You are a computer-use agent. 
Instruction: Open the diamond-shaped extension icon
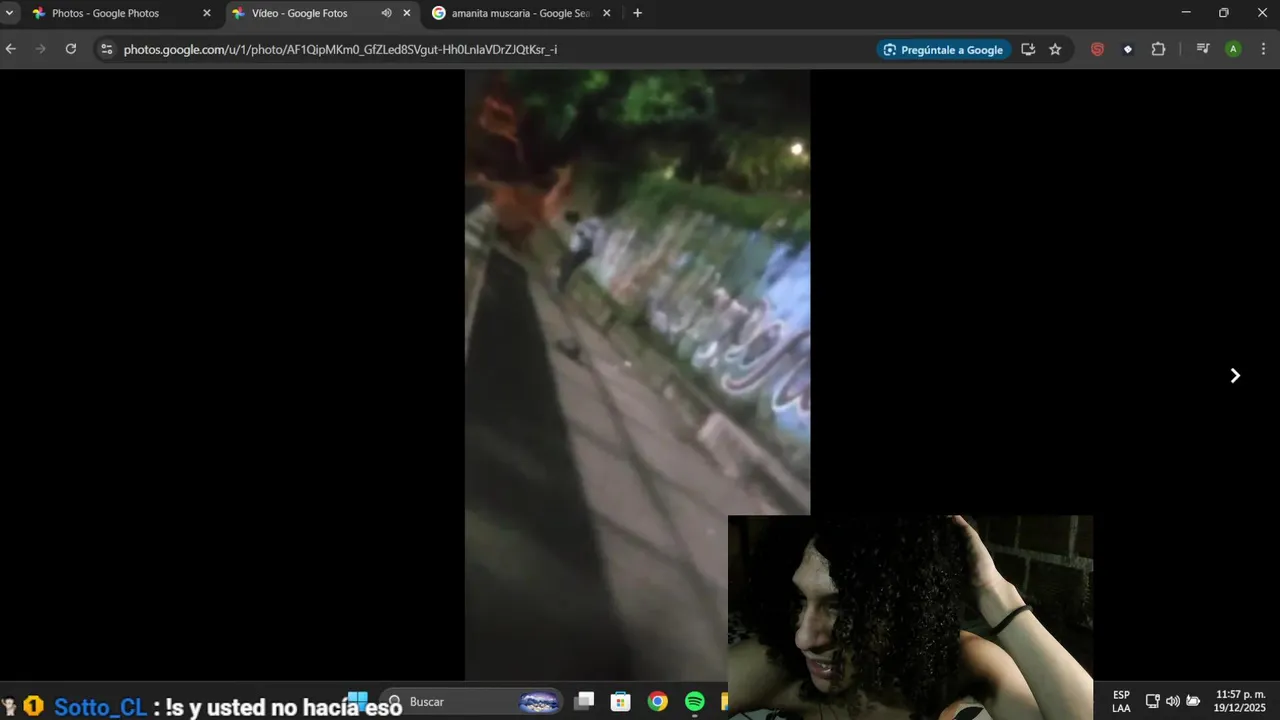pos(1128,49)
